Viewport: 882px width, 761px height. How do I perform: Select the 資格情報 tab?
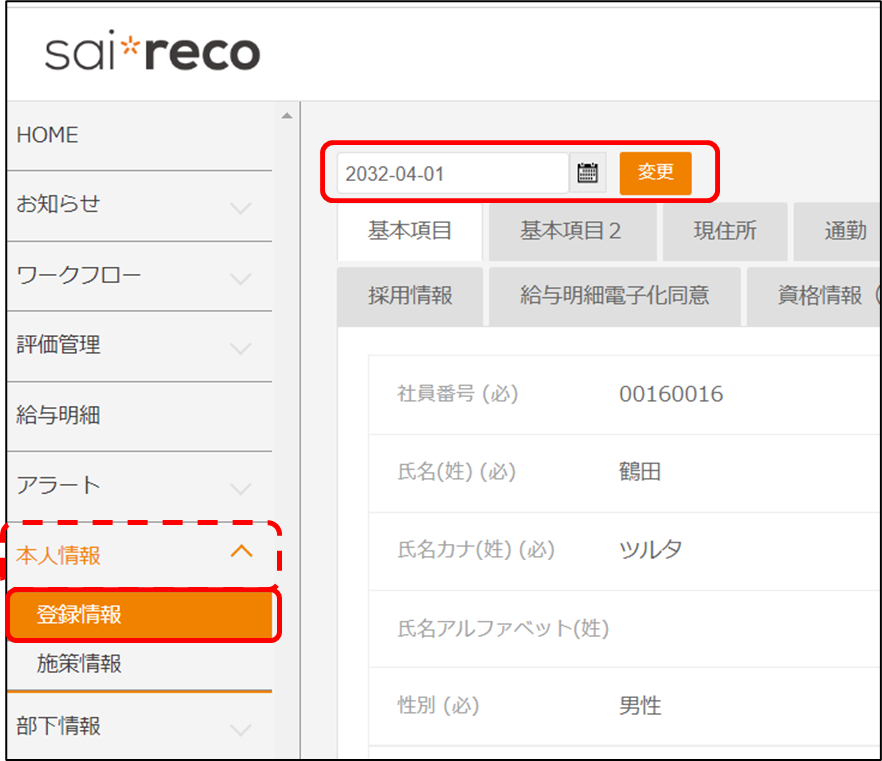(818, 295)
